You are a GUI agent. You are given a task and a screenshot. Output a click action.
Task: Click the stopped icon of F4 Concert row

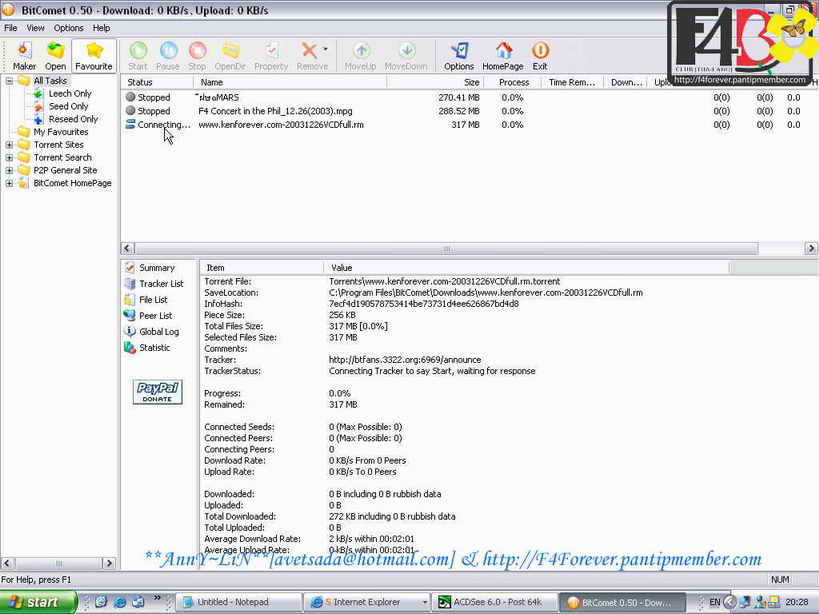(131, 111)
